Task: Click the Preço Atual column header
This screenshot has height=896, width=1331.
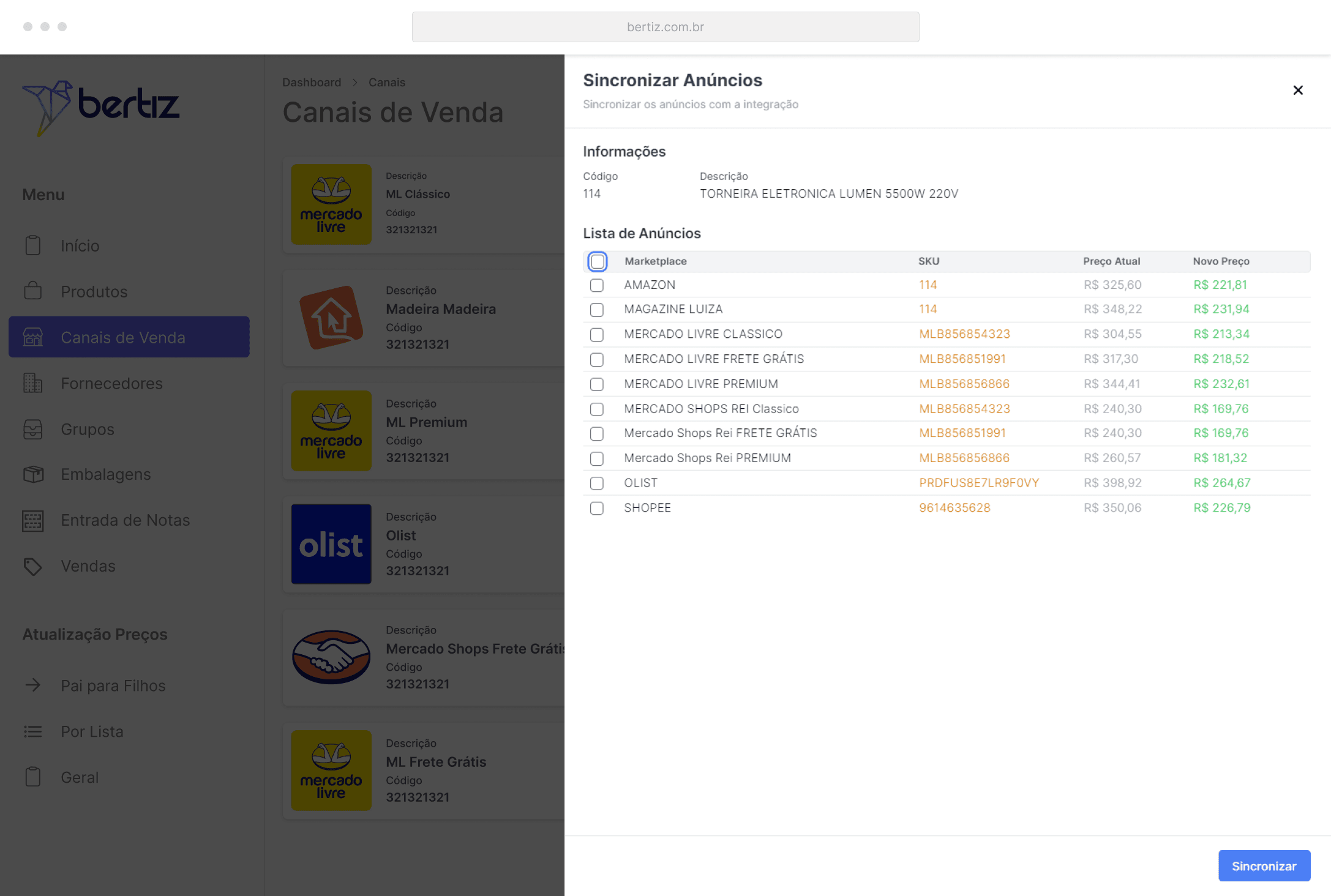Action: tap(1112, 261)
